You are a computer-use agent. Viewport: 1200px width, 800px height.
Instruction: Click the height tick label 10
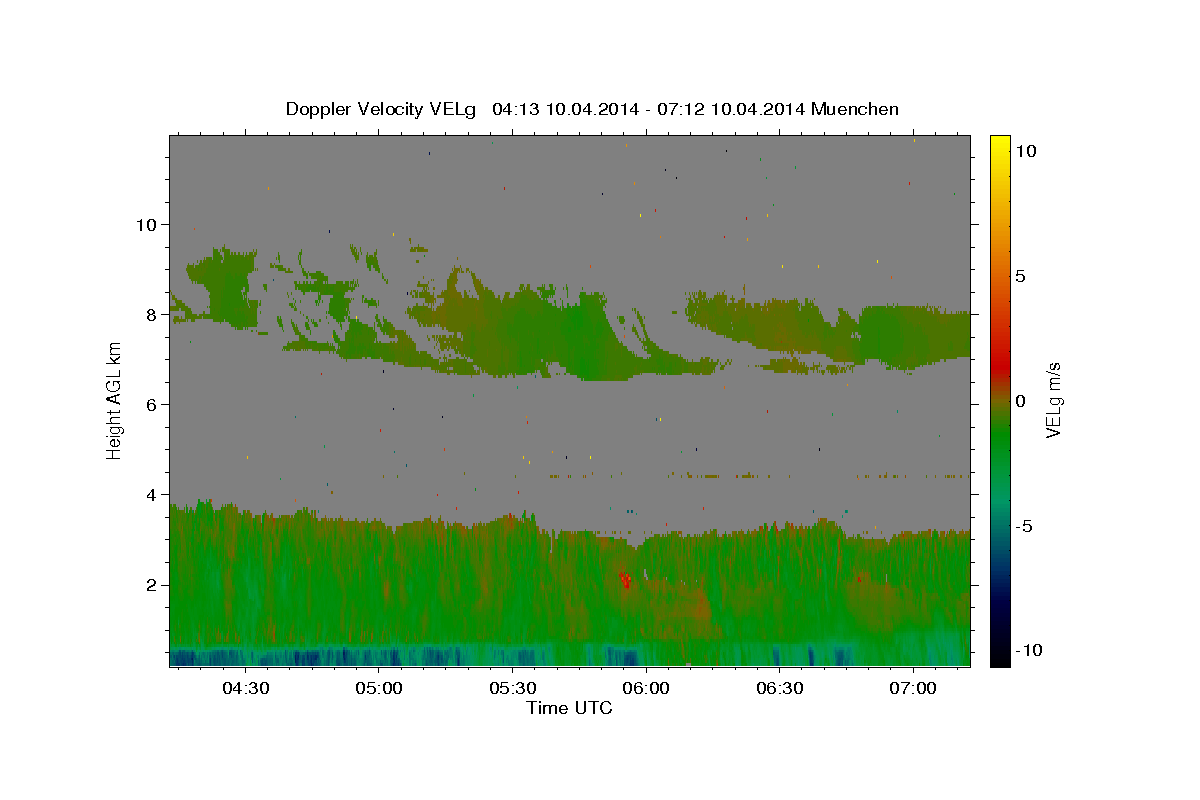point(146,224)
